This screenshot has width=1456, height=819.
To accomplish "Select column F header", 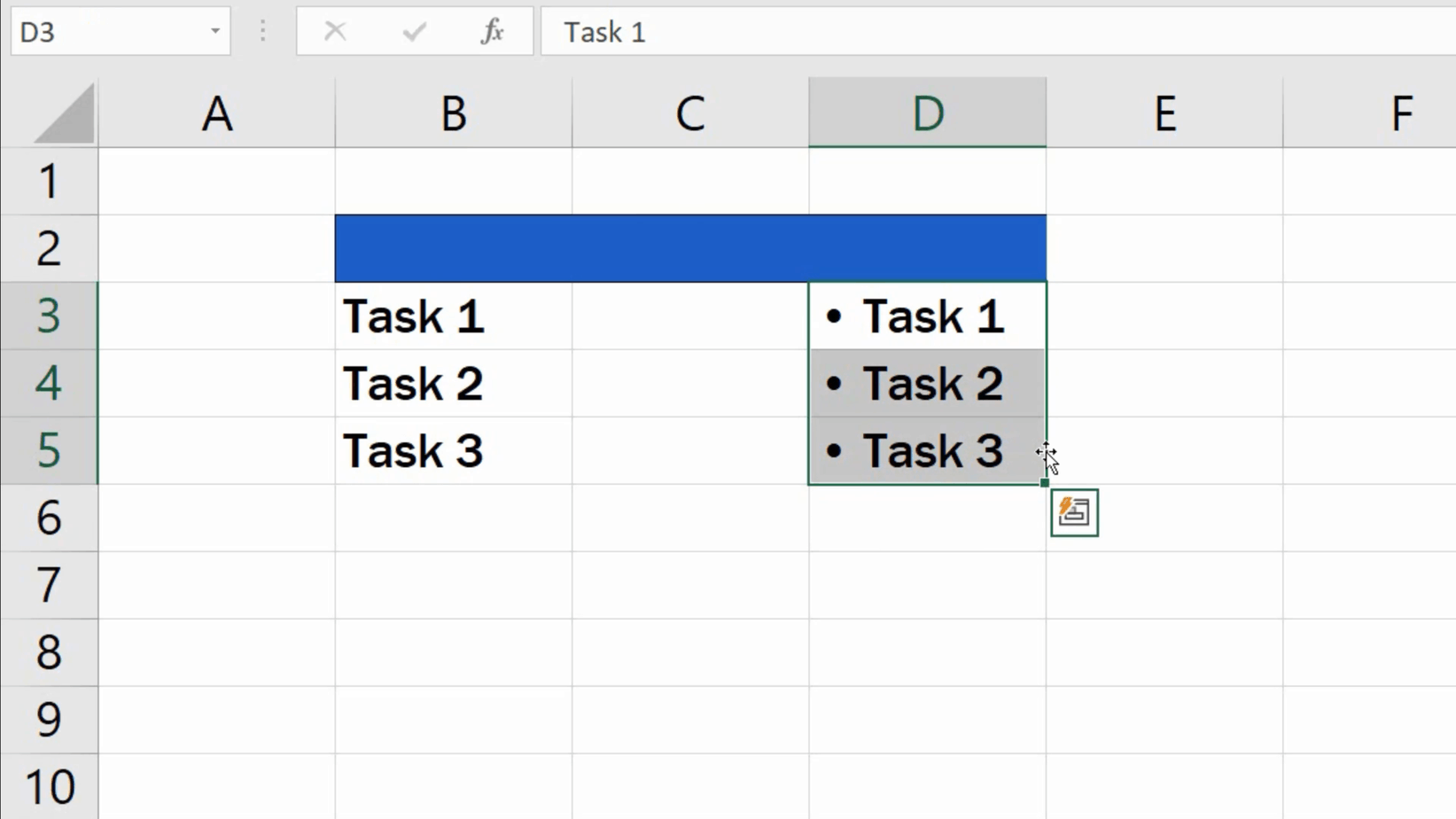I will (1402, 113).
